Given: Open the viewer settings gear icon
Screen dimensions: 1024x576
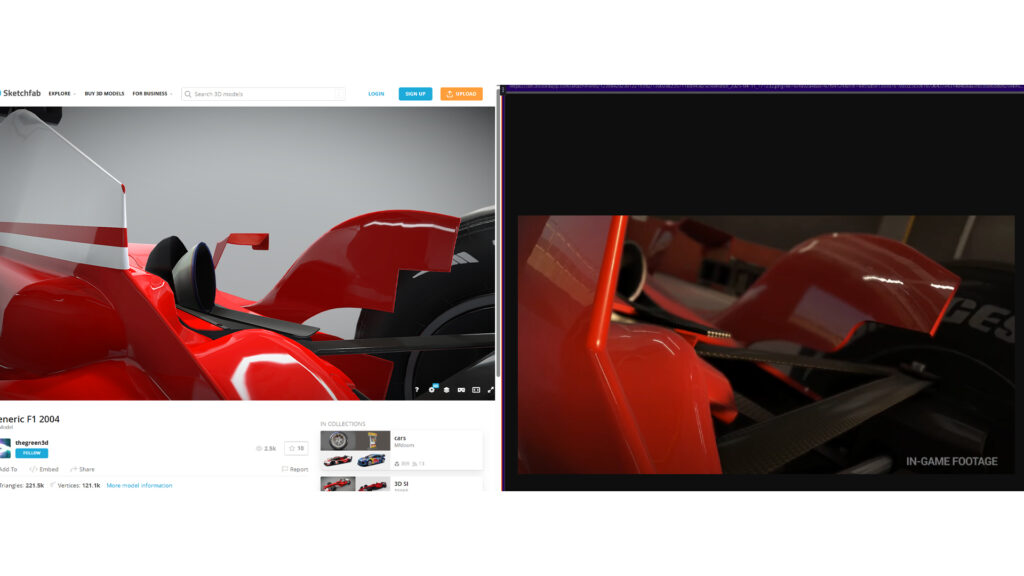Looking at the screenshot, I should click(x=431, y=390).
